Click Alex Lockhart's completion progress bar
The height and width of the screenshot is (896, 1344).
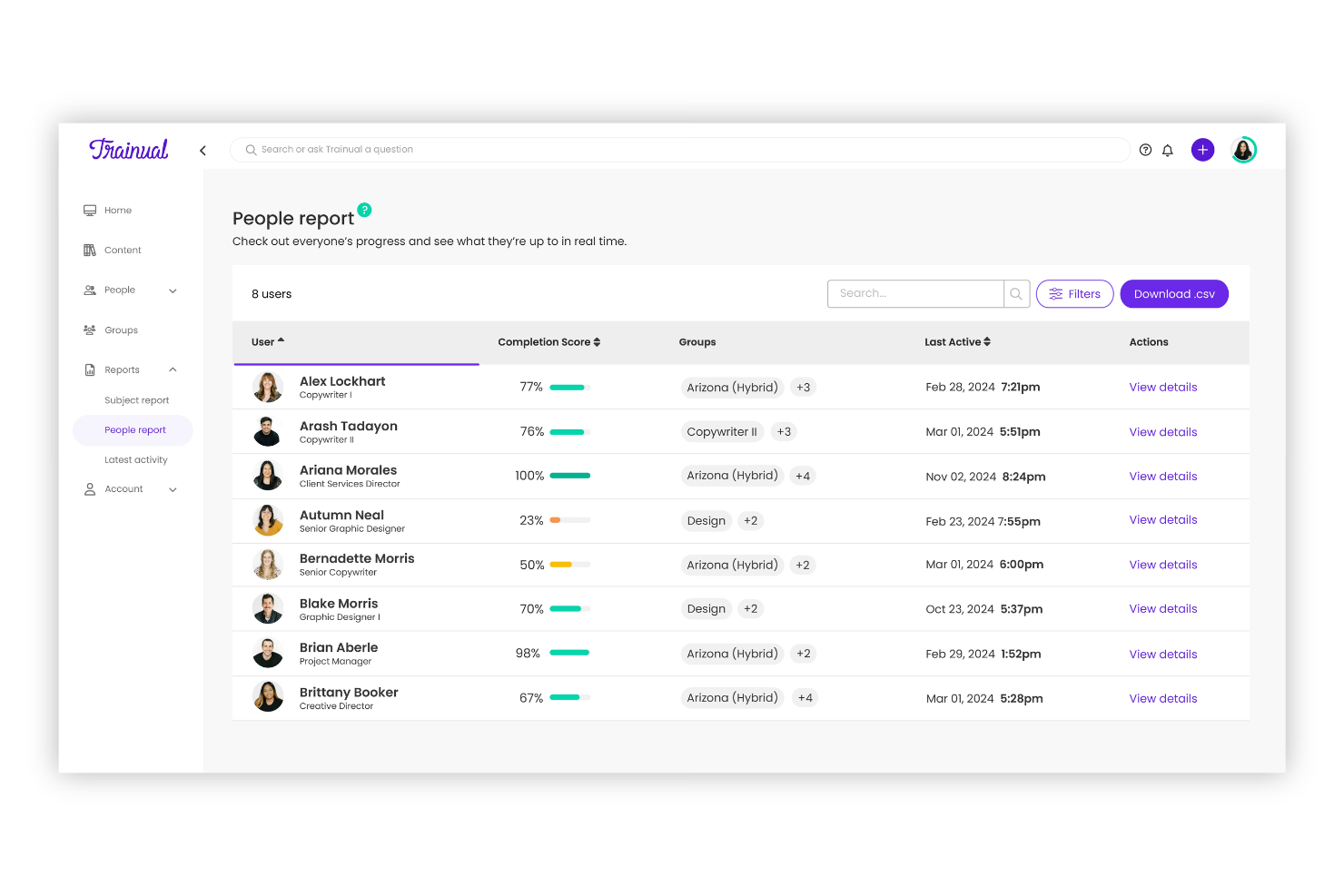pos(569,386)
